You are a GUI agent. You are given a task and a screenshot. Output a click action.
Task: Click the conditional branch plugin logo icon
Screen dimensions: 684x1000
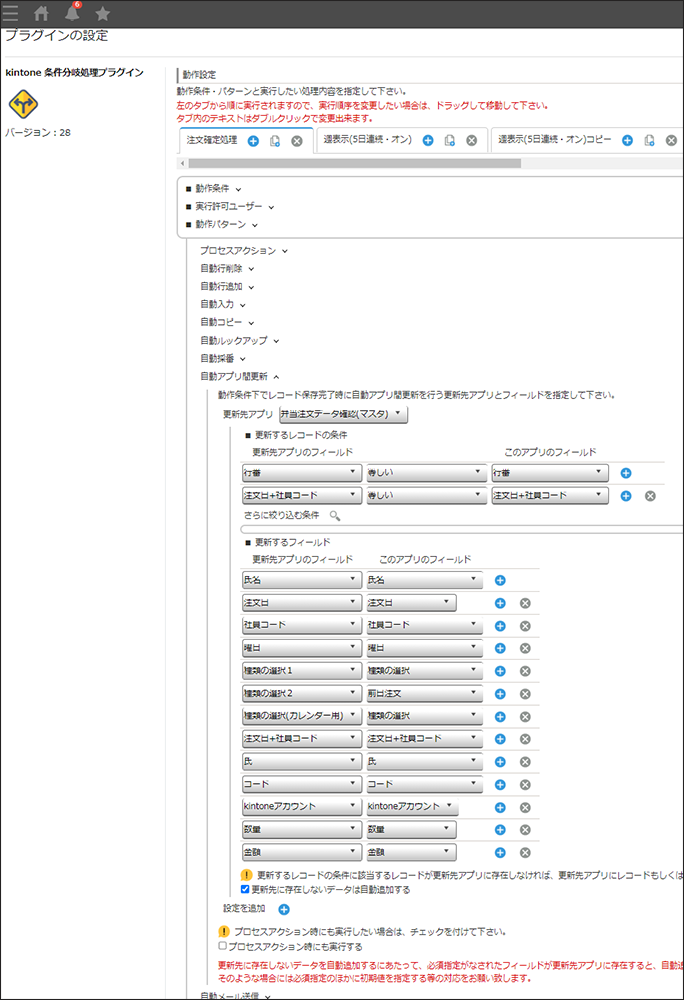coord(24,104)
